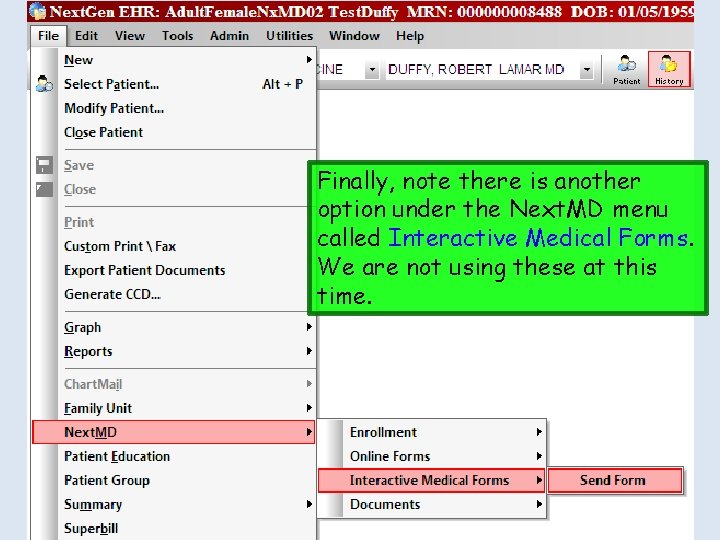Click the Select Patient icon in File menu
This screenshot has height=540, width=720.
tap(44, 84)
